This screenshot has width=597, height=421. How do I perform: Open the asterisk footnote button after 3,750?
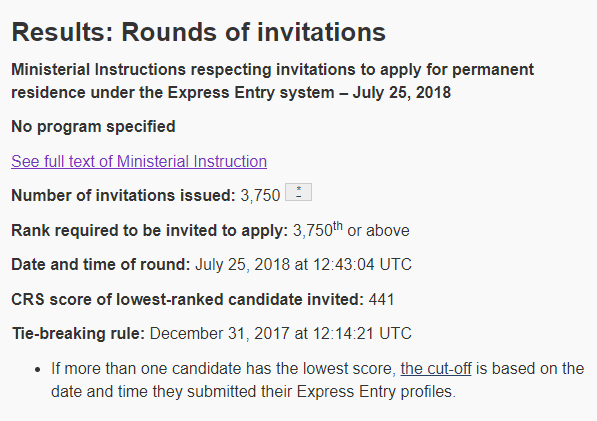pos(298,192)
